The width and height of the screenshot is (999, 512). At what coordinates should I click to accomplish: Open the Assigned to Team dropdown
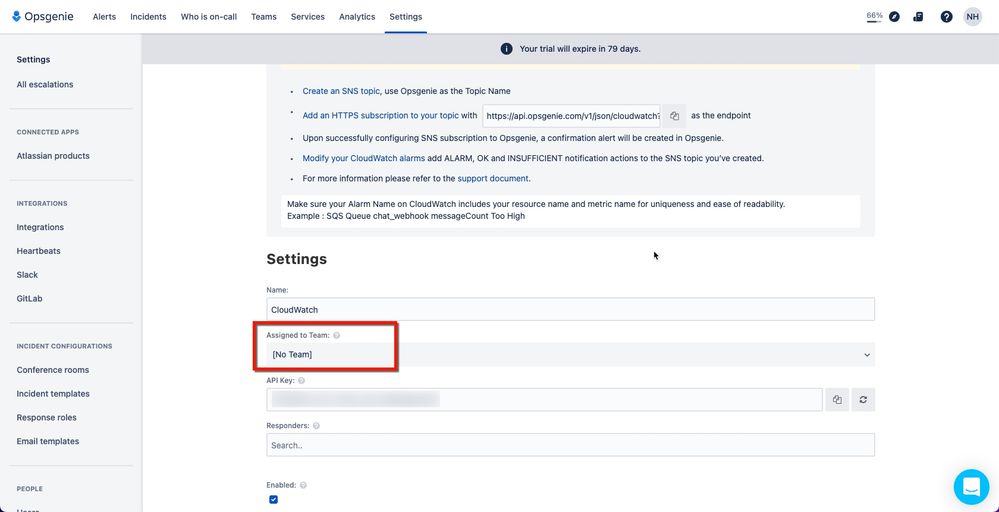pyautogui.click(x=570, y=355)
